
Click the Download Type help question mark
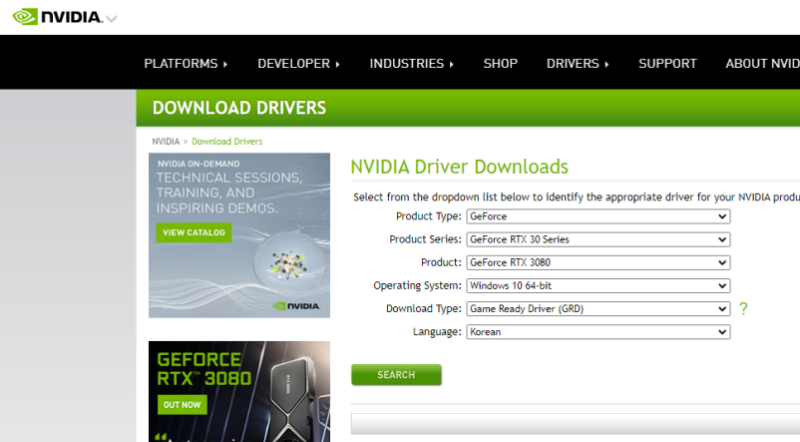(x=743, y=308)
